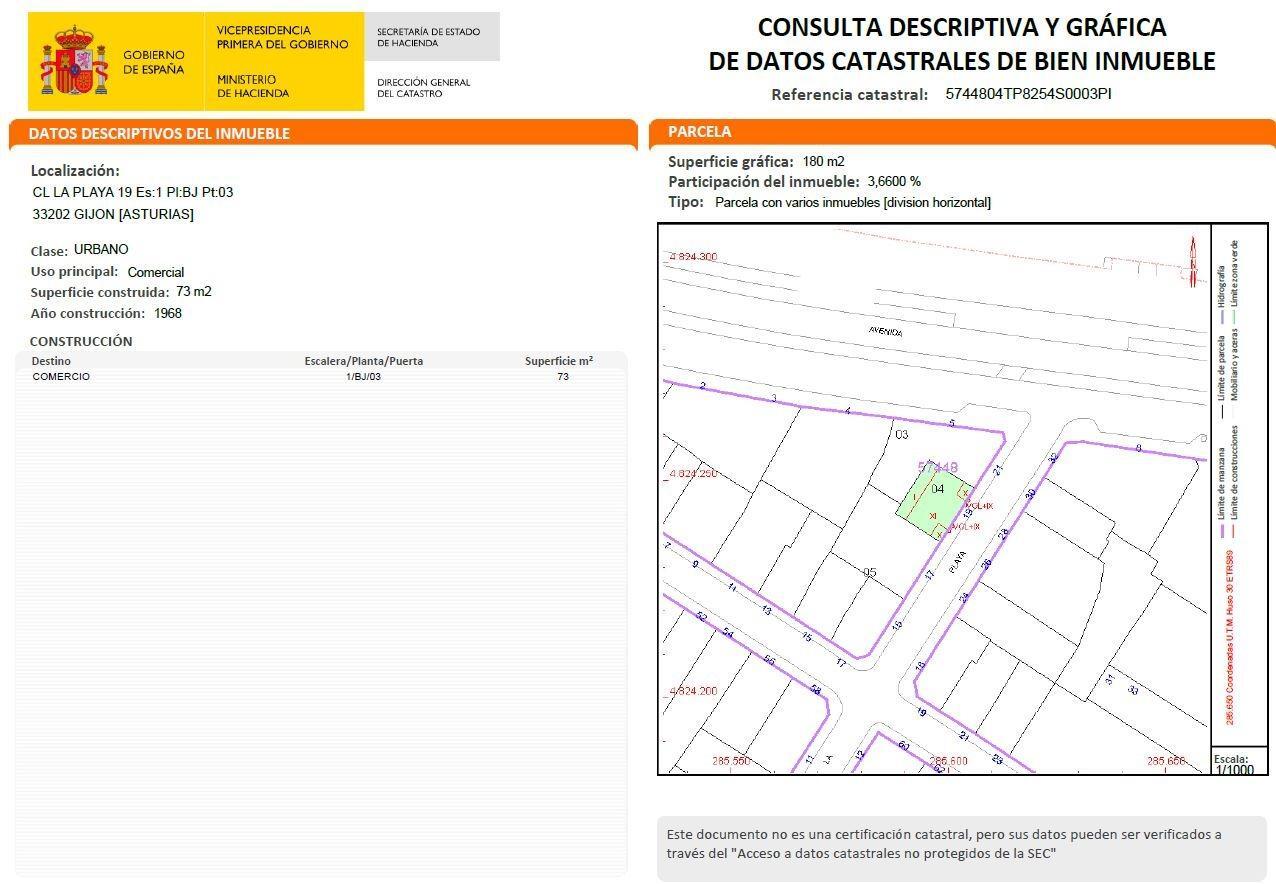This screenshot has height=884, width=1276.
Task: Click parcel label 03 on the map
Action: 901,434
